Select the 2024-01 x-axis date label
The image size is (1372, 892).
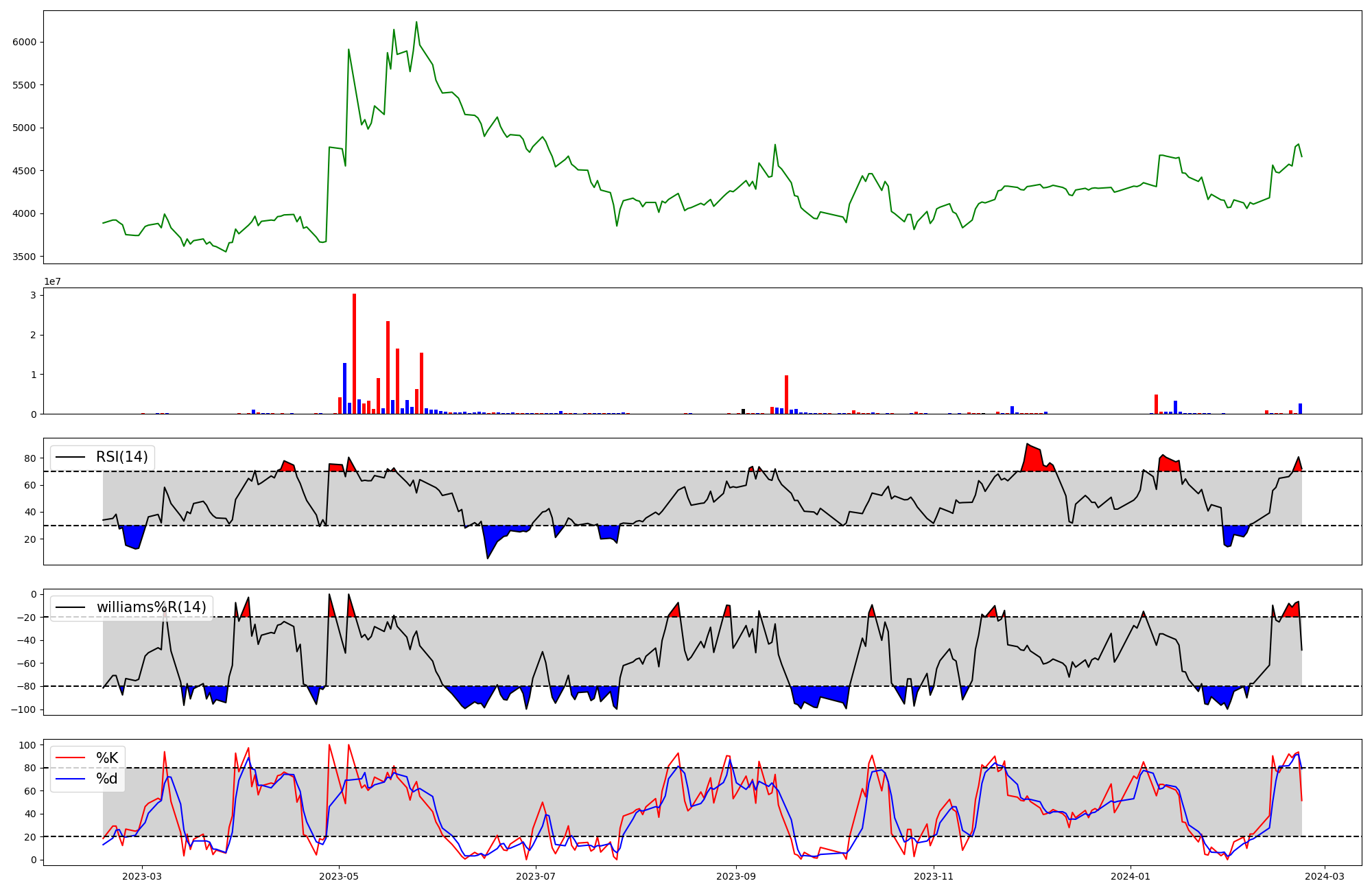(x=1130, y=876)
